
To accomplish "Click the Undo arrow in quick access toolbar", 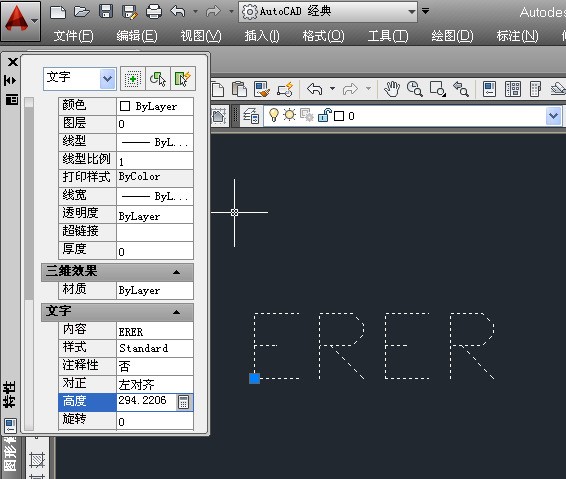I will click(178, 12).
